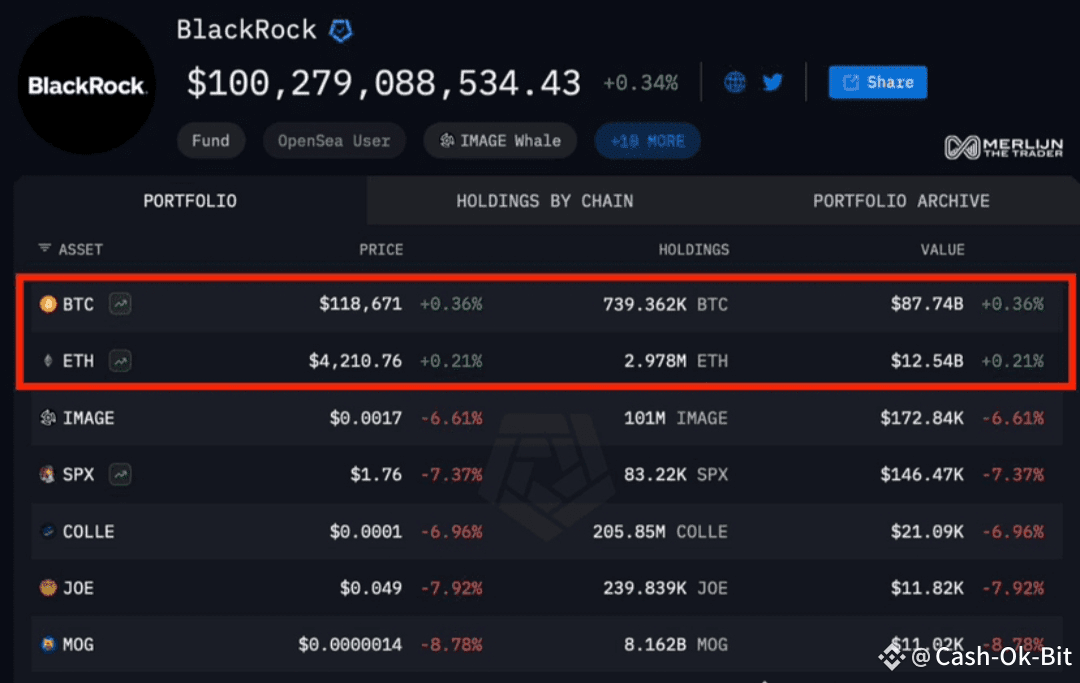Image resolution: width=1080 pixels, height=683 pixels.
Task: Select the COLLE asset name
Action: tap(88, 532)
